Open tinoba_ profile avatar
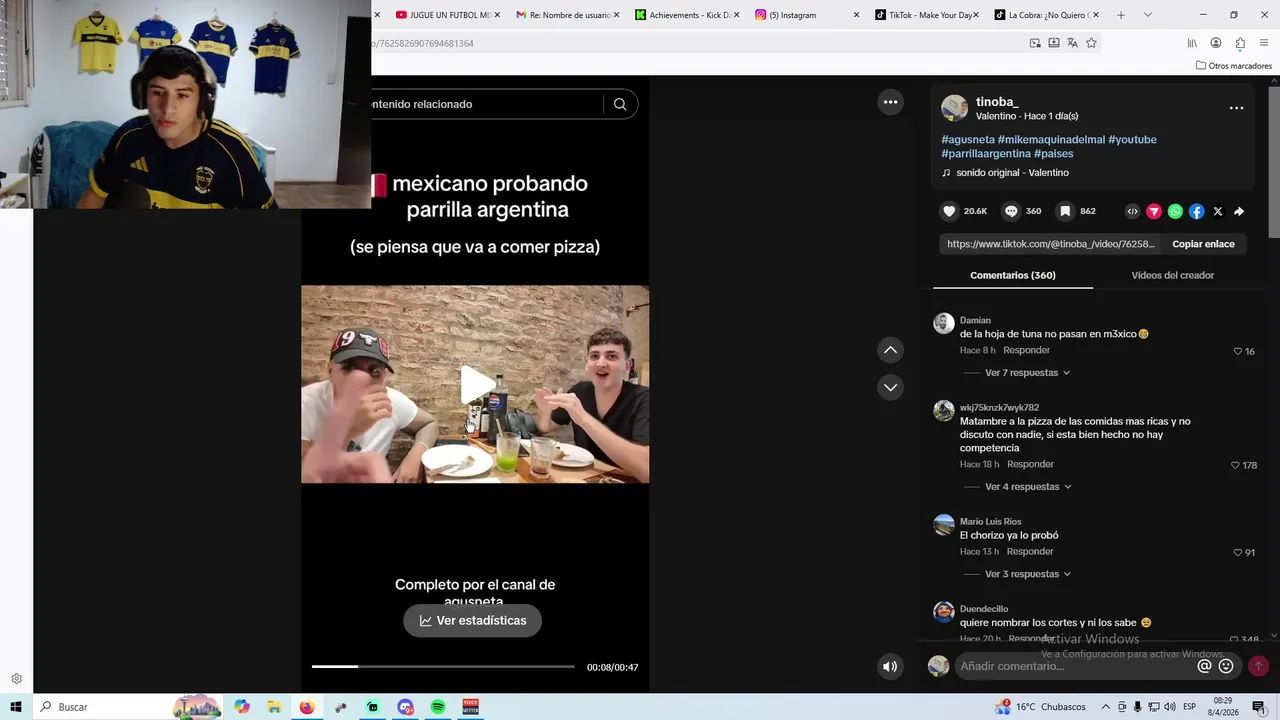Screen dimensions: 1280x720 coord(954,108)
